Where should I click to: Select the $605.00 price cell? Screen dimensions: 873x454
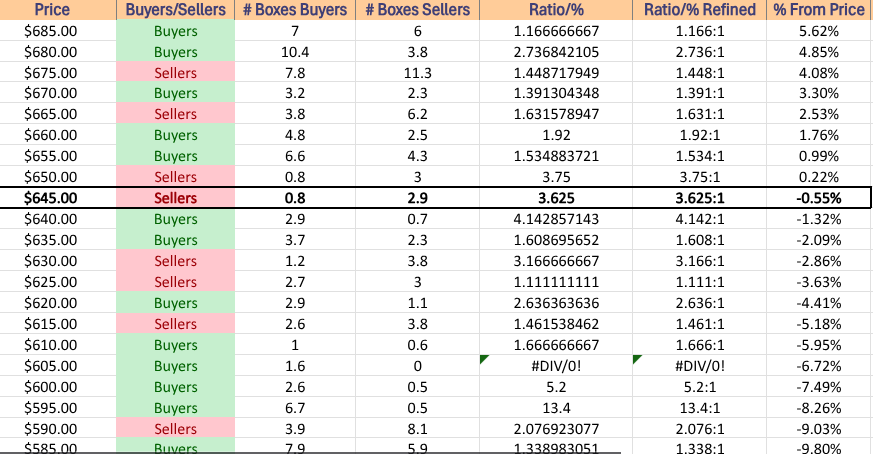coord(58,366)
